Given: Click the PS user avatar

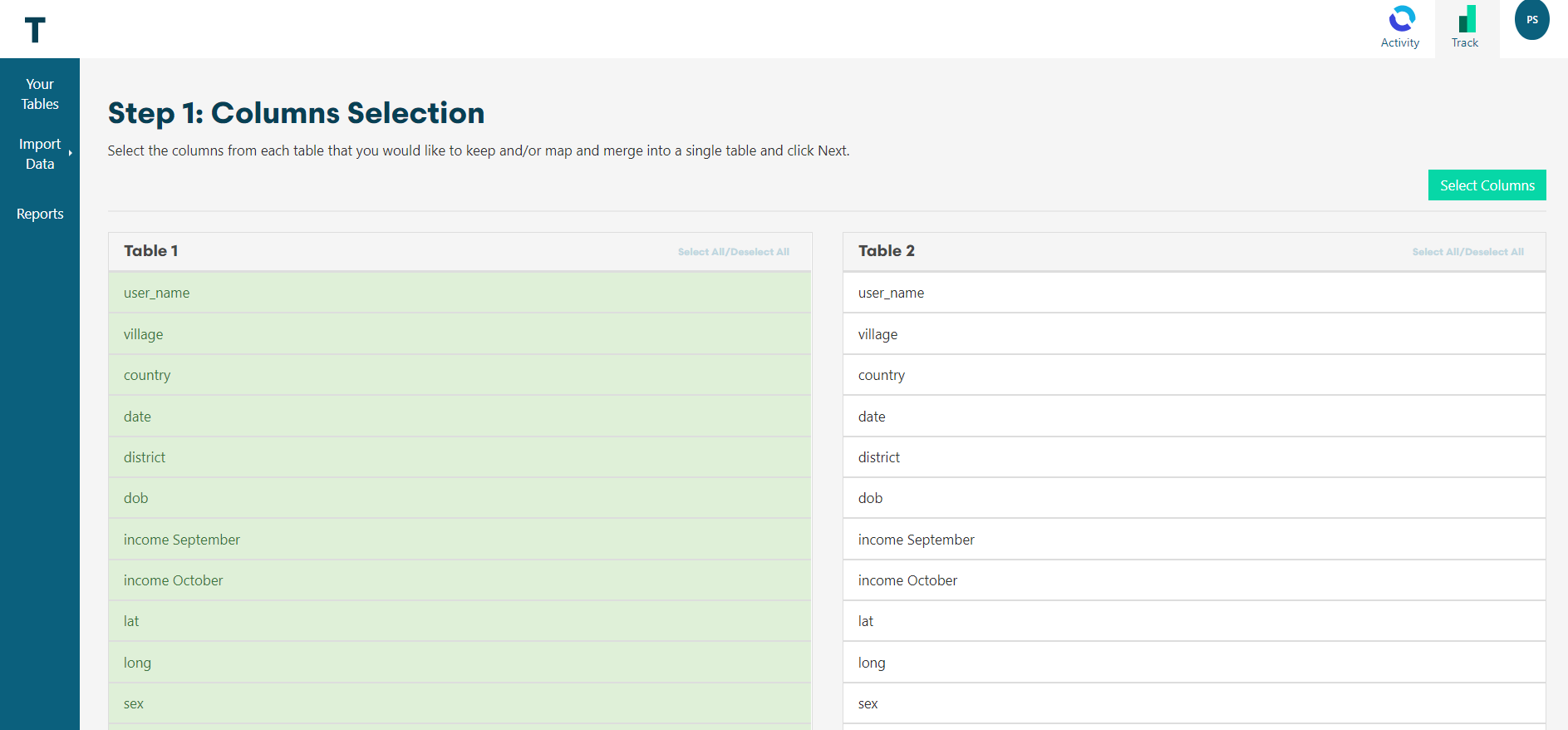Looking at the screenshot, I should point(1531,20).
